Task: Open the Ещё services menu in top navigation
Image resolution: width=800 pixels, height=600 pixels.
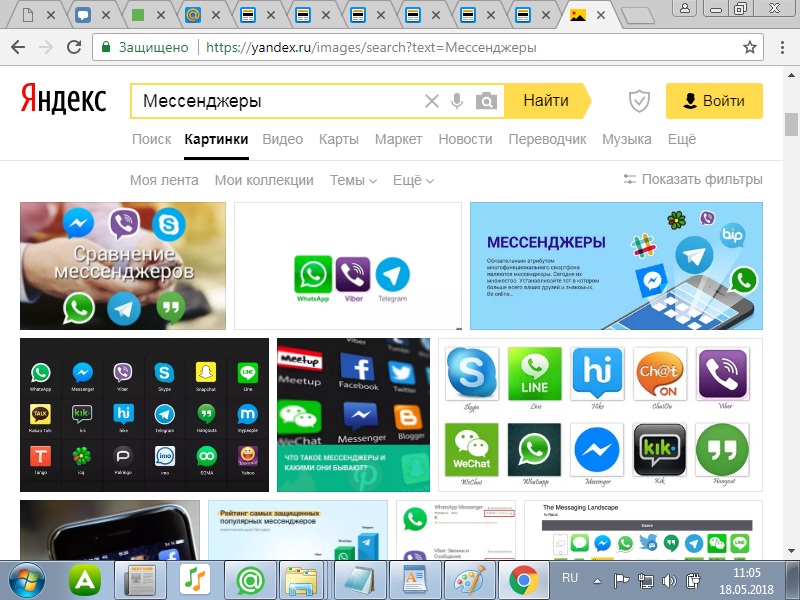Action: [682, 139]
